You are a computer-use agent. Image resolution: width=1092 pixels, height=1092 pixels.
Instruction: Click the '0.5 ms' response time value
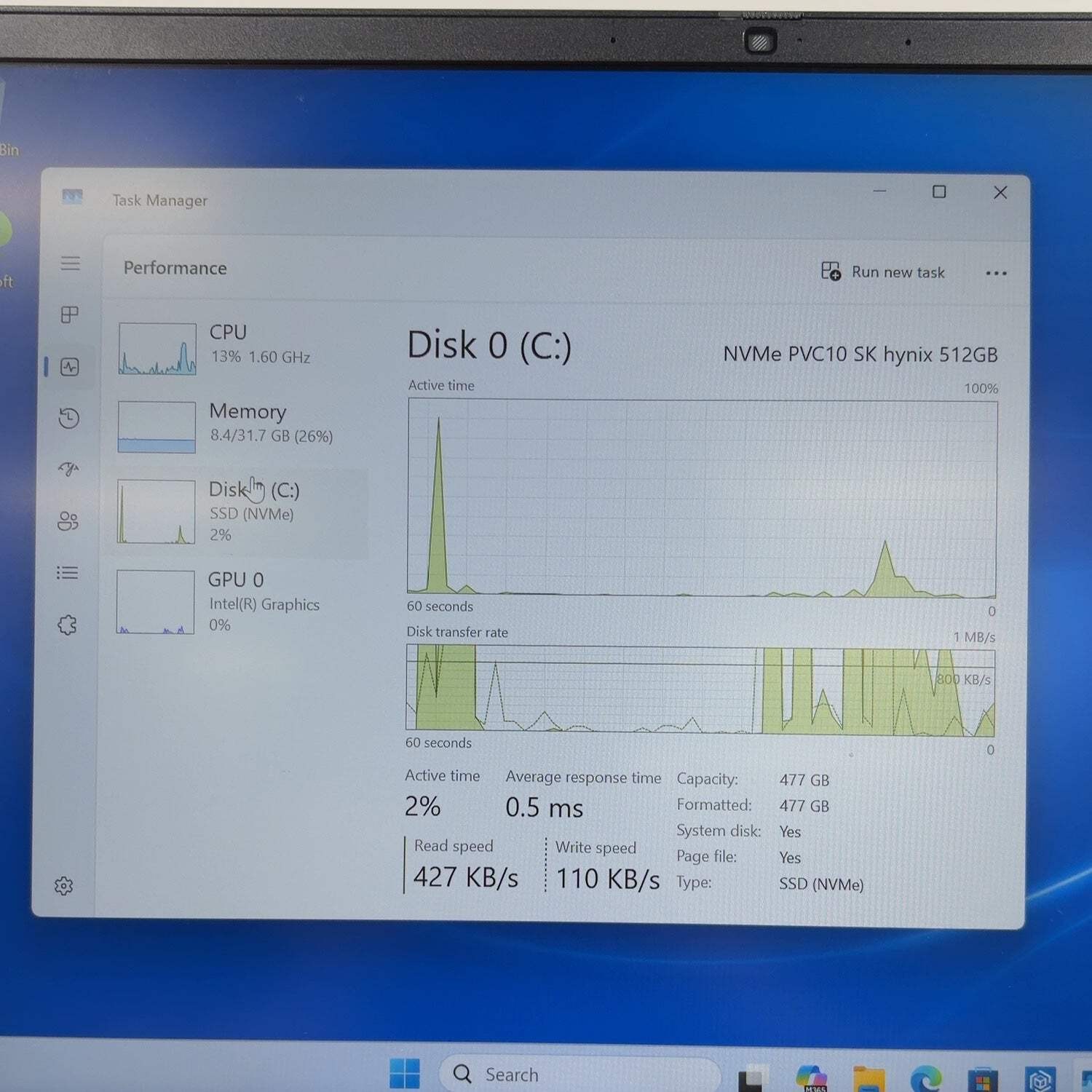pyautogui.click(x=545, y=807)
